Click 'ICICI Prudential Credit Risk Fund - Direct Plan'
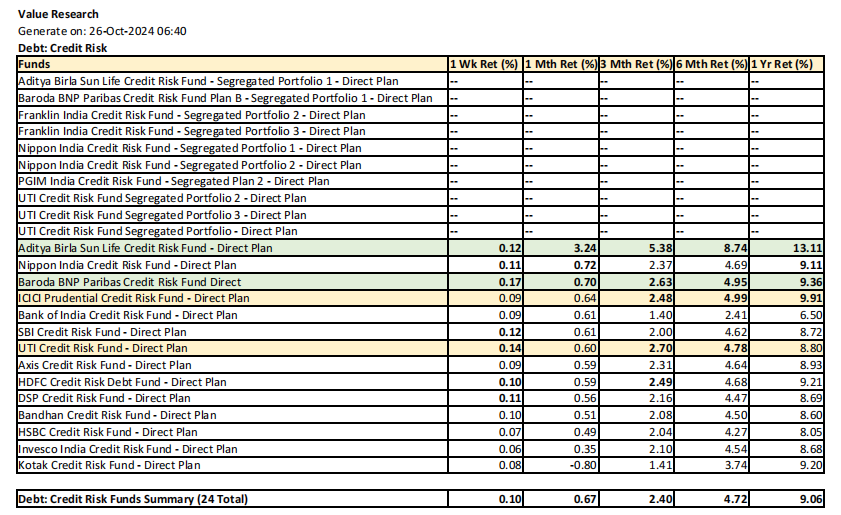Image resolution: width=841 pixels, height=515 pixels. (x=134, y=298)
